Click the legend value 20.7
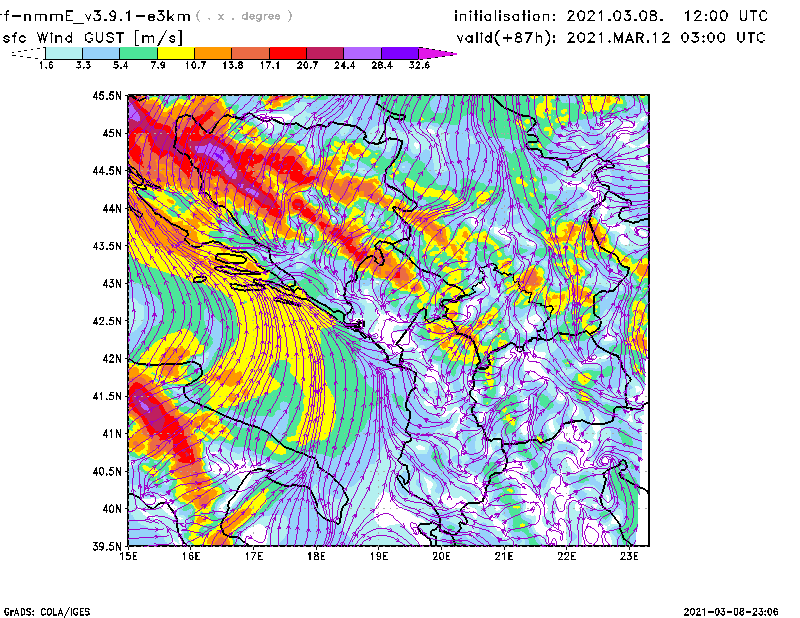The height and width of the screenshot is (618, 800). [x=307, y=65]
